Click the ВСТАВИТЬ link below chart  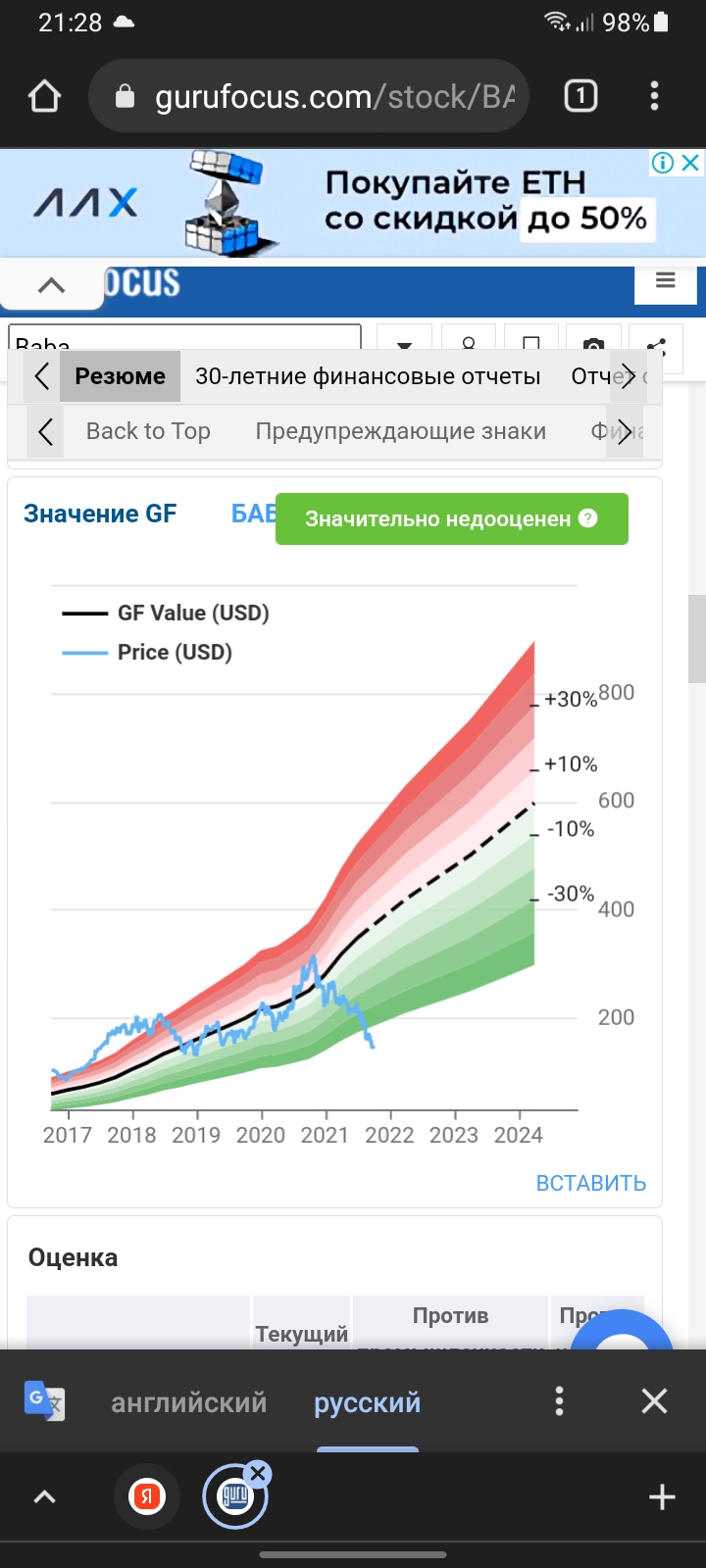pos(590,1183)
